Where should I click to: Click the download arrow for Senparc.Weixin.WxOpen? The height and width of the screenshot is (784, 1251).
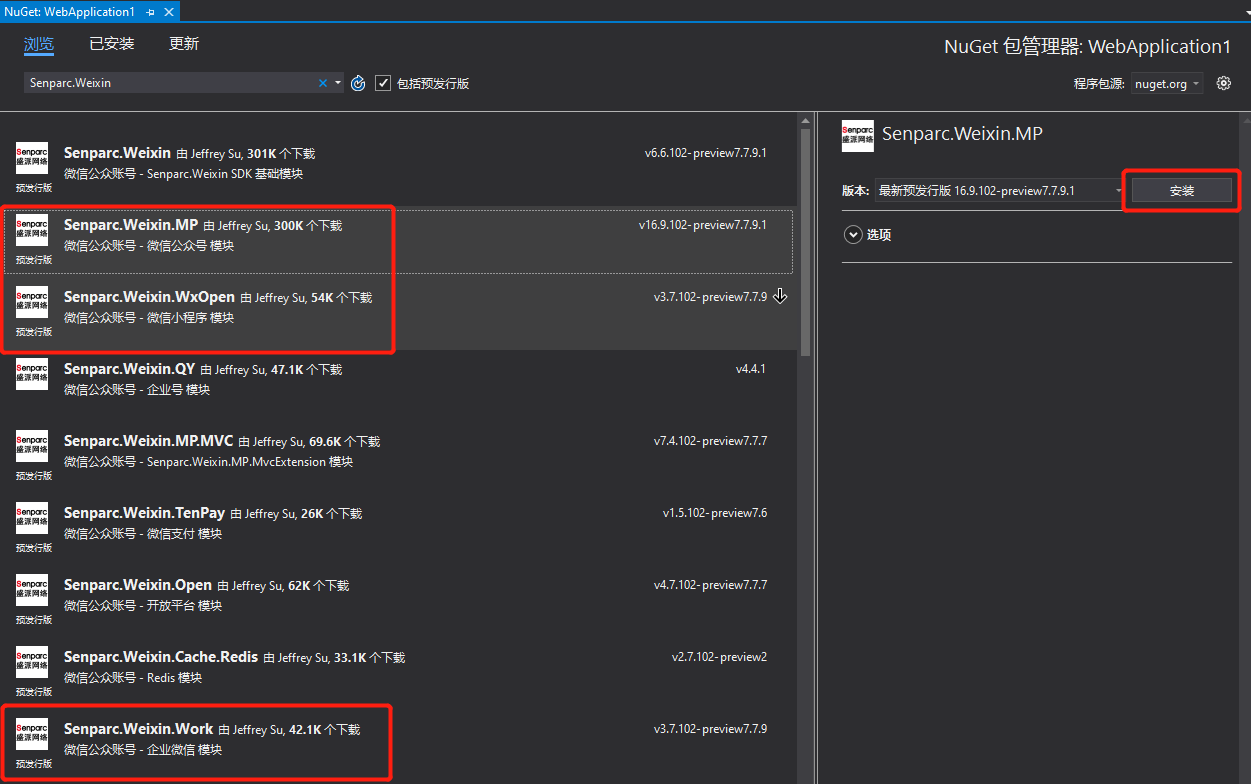click(781, 296)
